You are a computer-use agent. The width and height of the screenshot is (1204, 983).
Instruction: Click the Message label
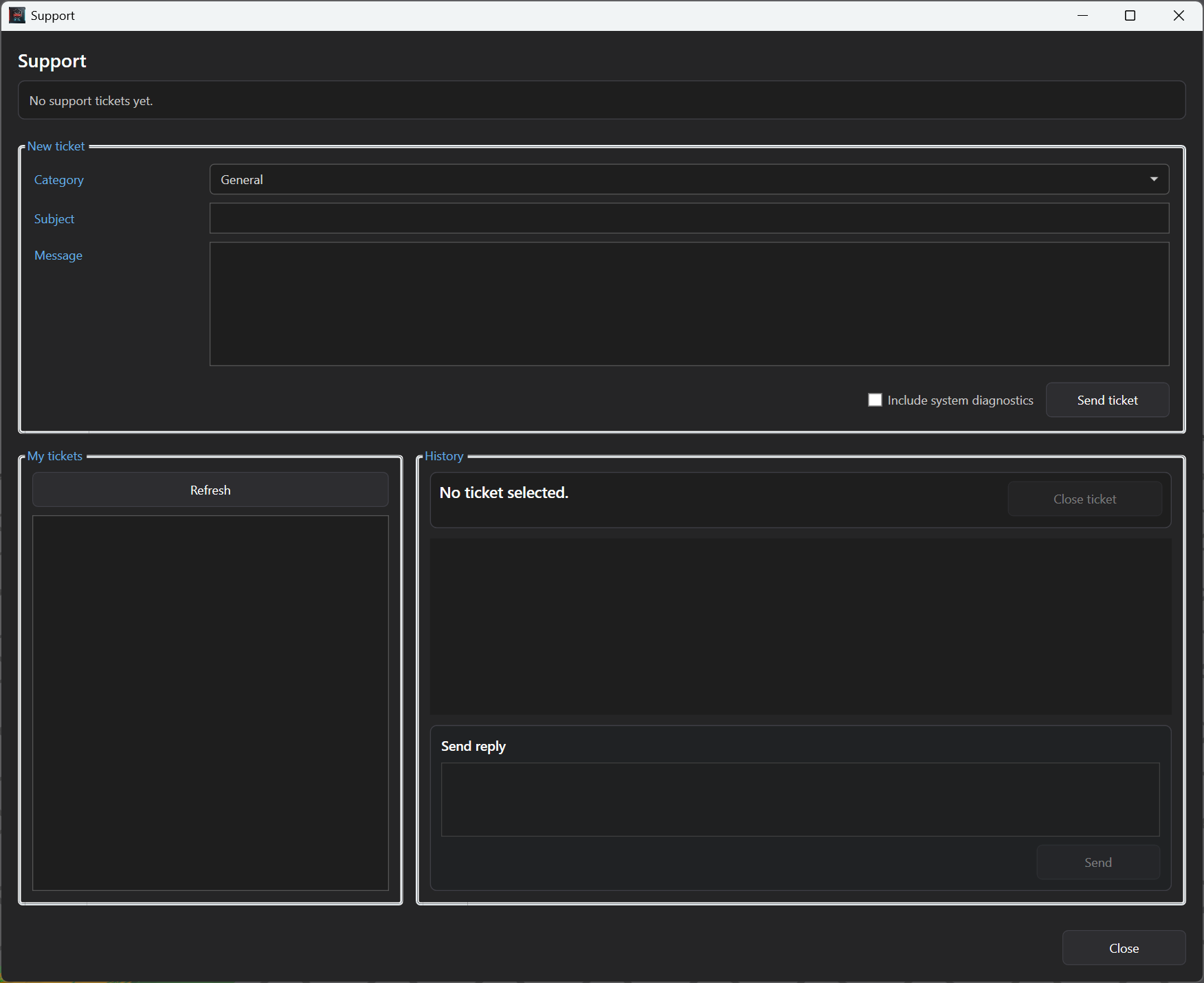pos(58,256)
